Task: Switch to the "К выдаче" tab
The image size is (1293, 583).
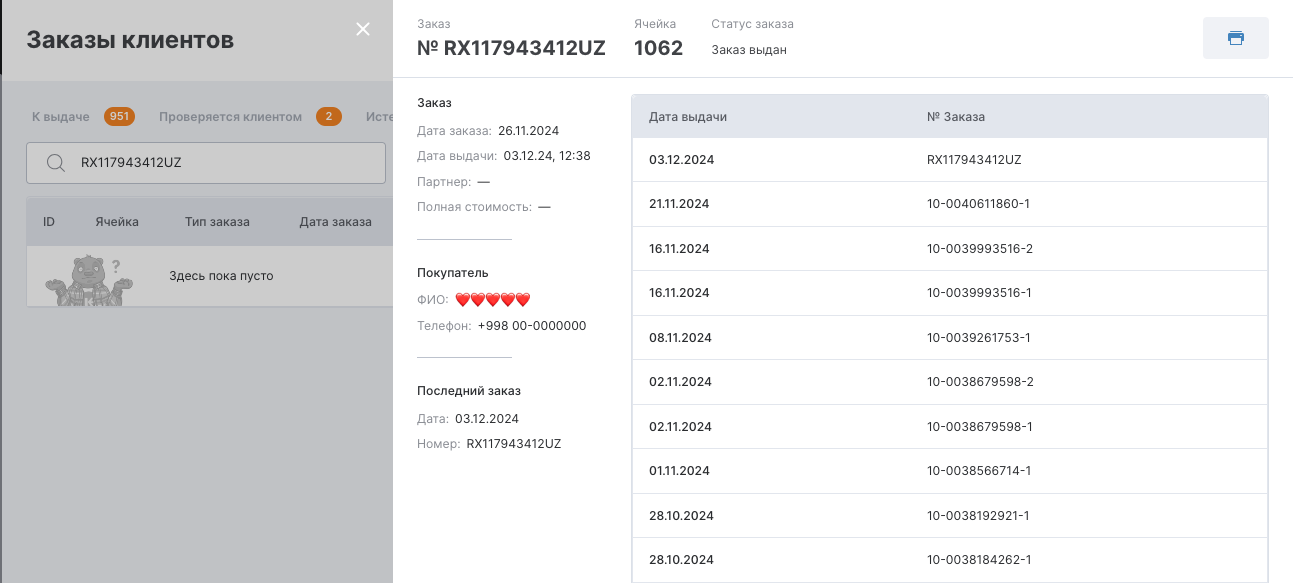Action: click(61, 117)
